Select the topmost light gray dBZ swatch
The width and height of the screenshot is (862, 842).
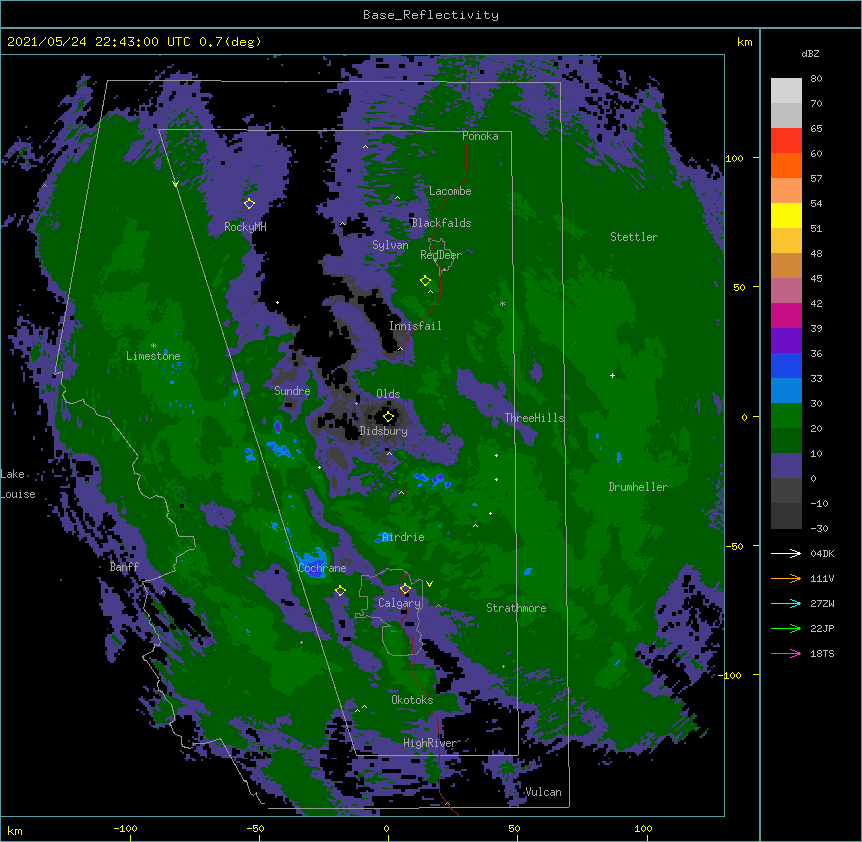coord(786,91)
